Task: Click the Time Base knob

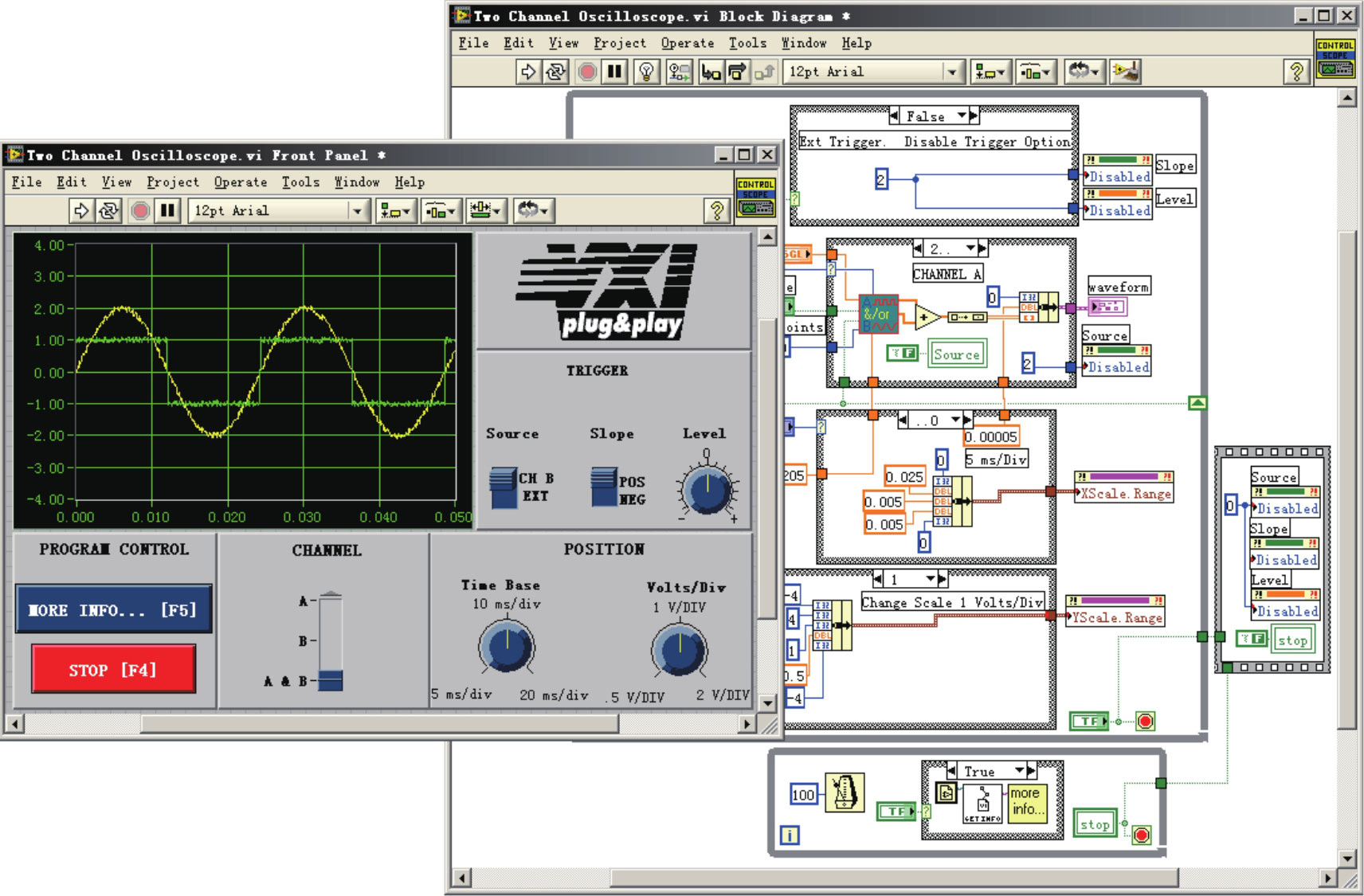Action: point(506,648)
